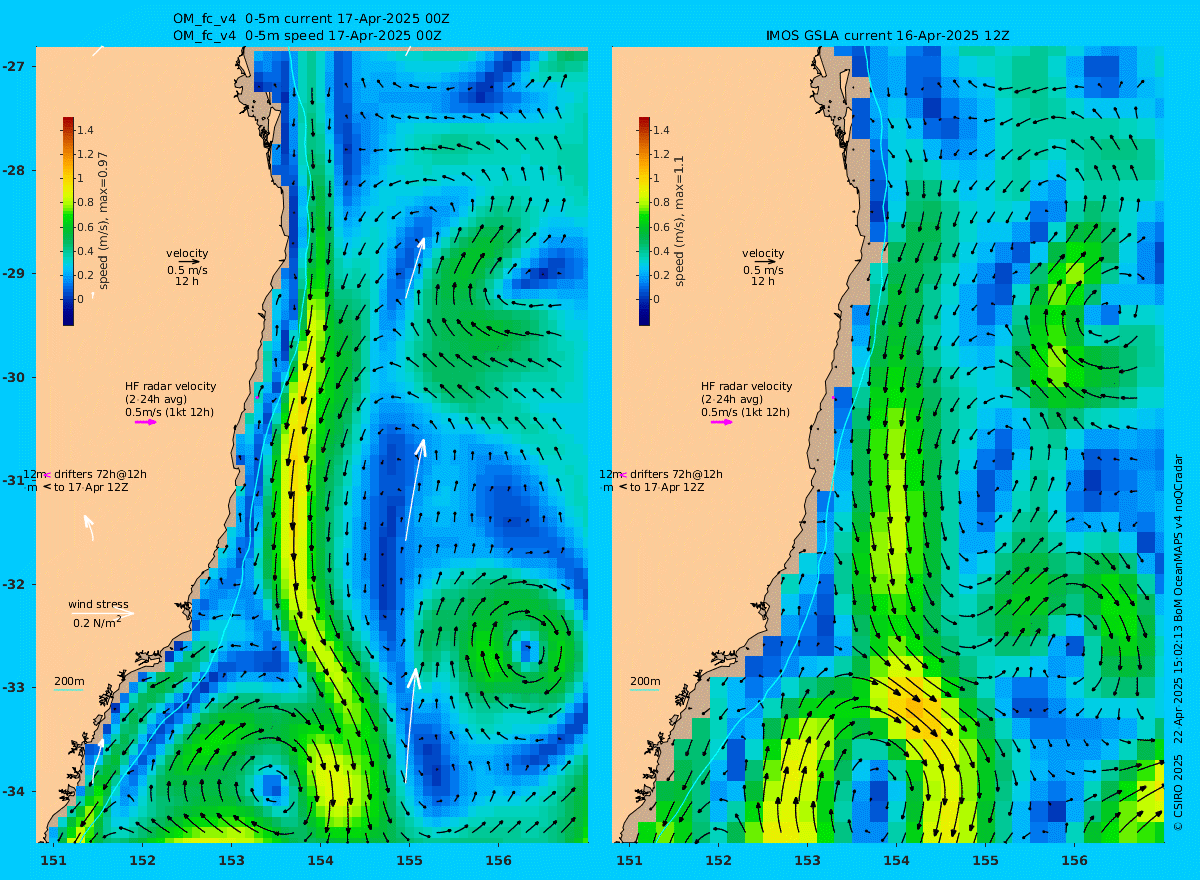
Task: Click the speed color bar in the IMOS GSLA map
Action: coord(644,221)
